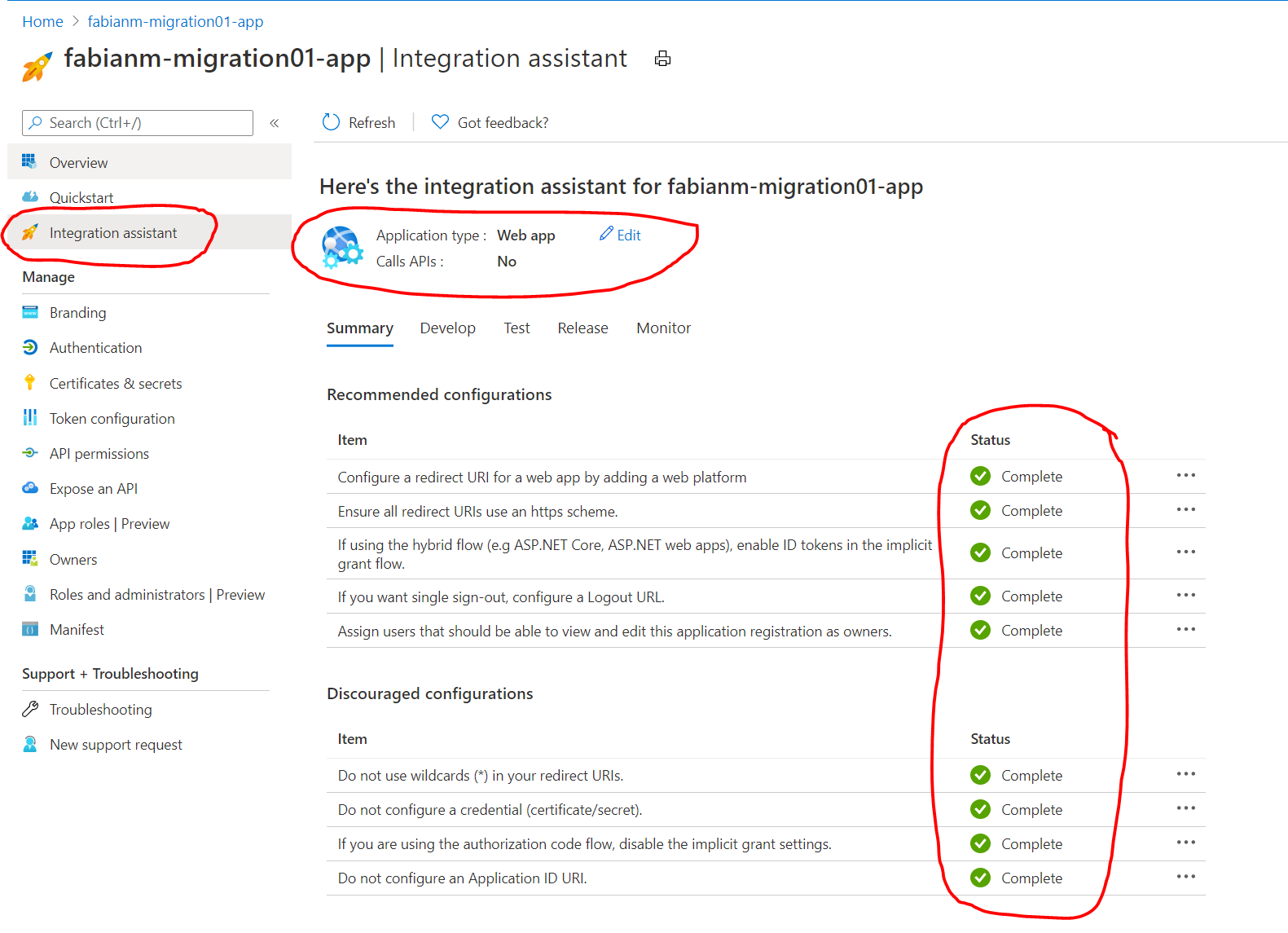Open more options for Application ID URI row
Image resolution: width=1288 pixels, height=933 pixels.
tap(1185, 877)
